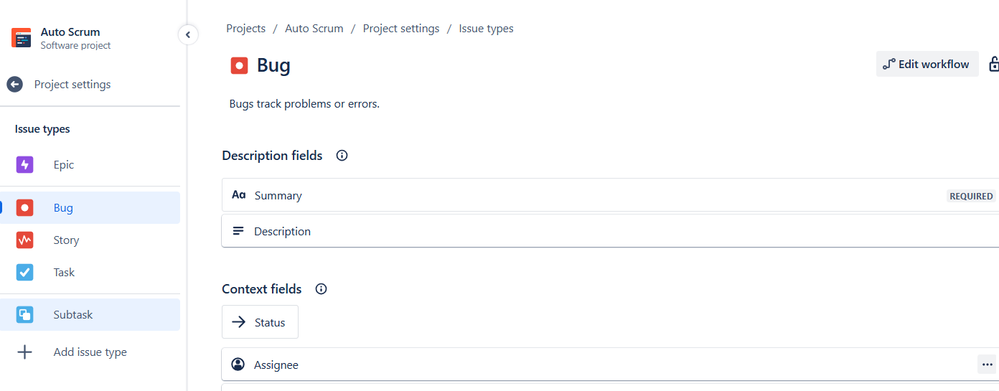Click the Story issue type icon
This screenshot has width=999, height=391.
[25, 240]
